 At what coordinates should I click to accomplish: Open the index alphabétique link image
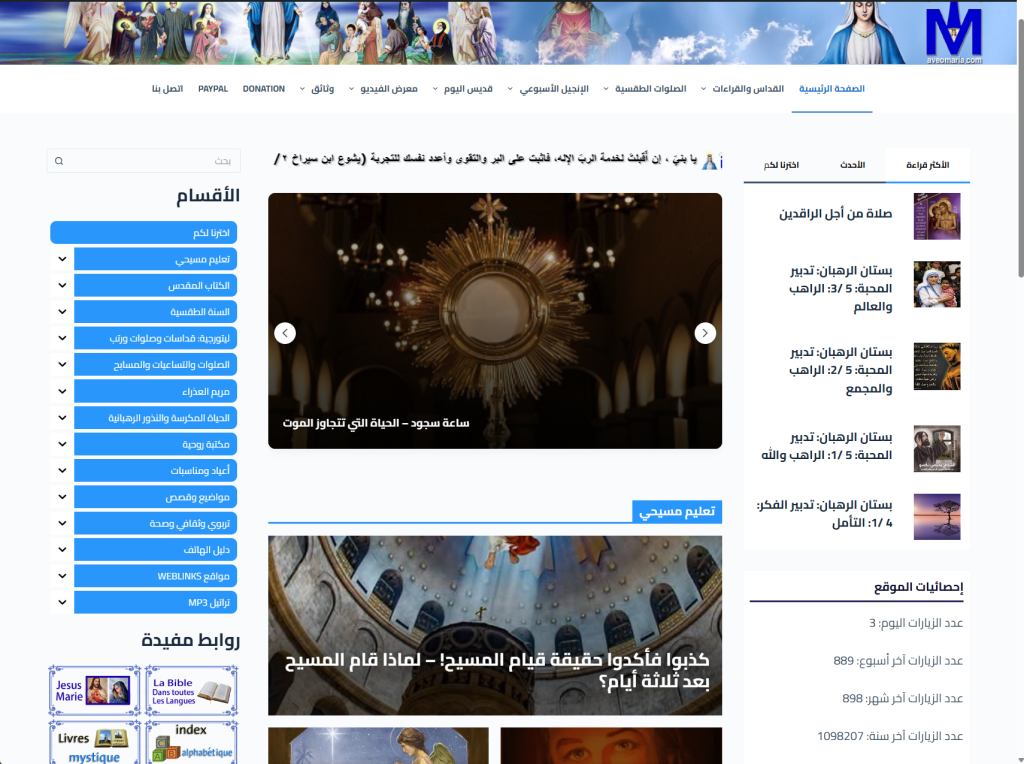191,743
